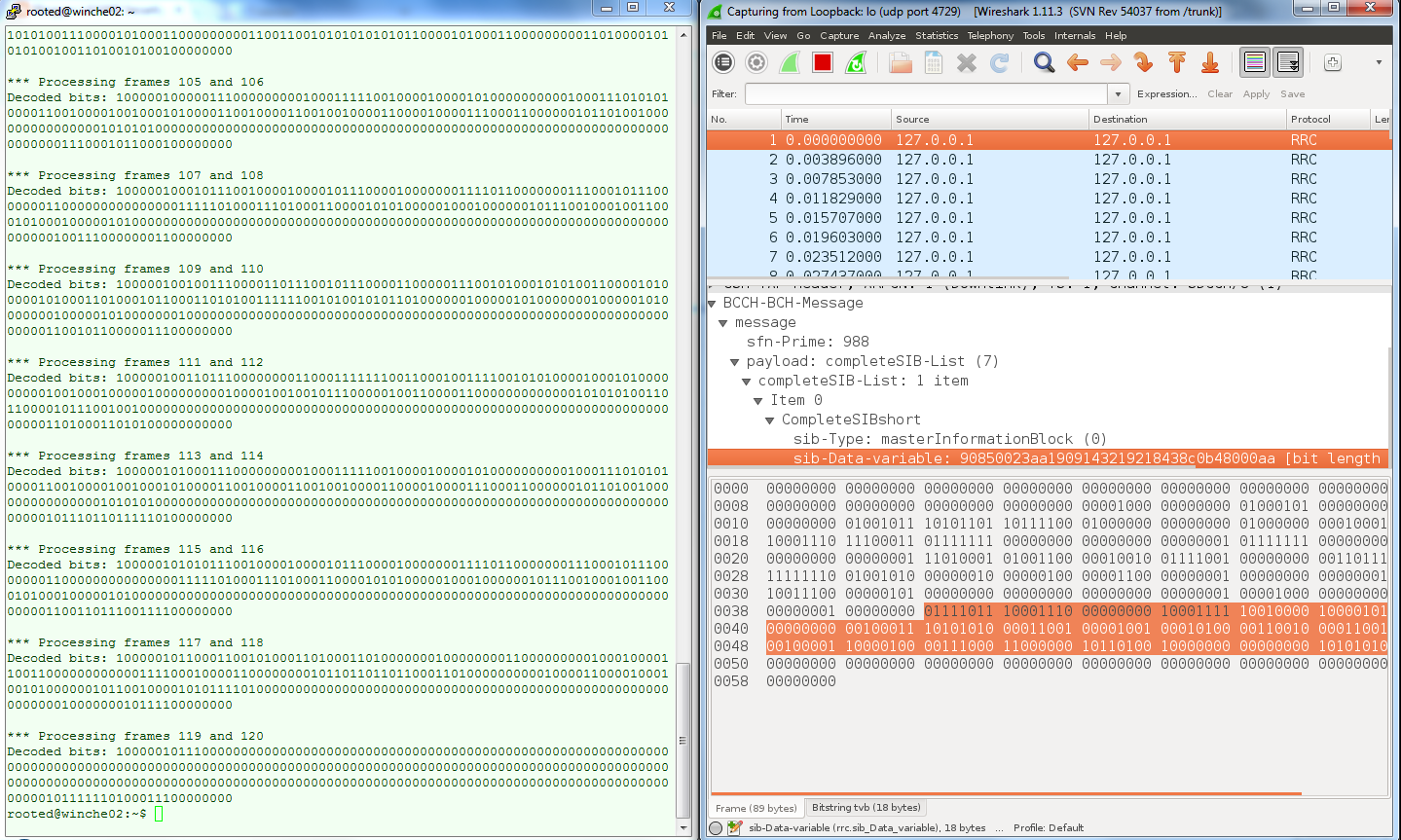Image resolution: width=1401 pixels, height=840 pixels.
Task: Restart the live capture in Wireshark
Action: coord(856,62)
